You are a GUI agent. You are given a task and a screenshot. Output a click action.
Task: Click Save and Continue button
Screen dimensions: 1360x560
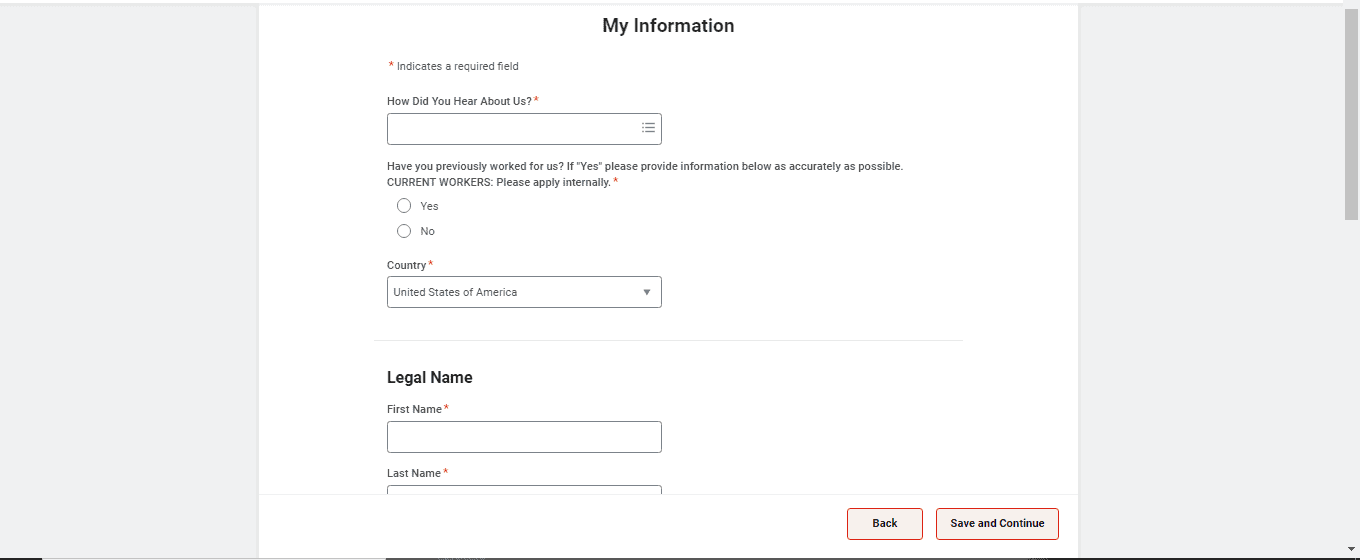pyautogui.click(x=997, y=524)
